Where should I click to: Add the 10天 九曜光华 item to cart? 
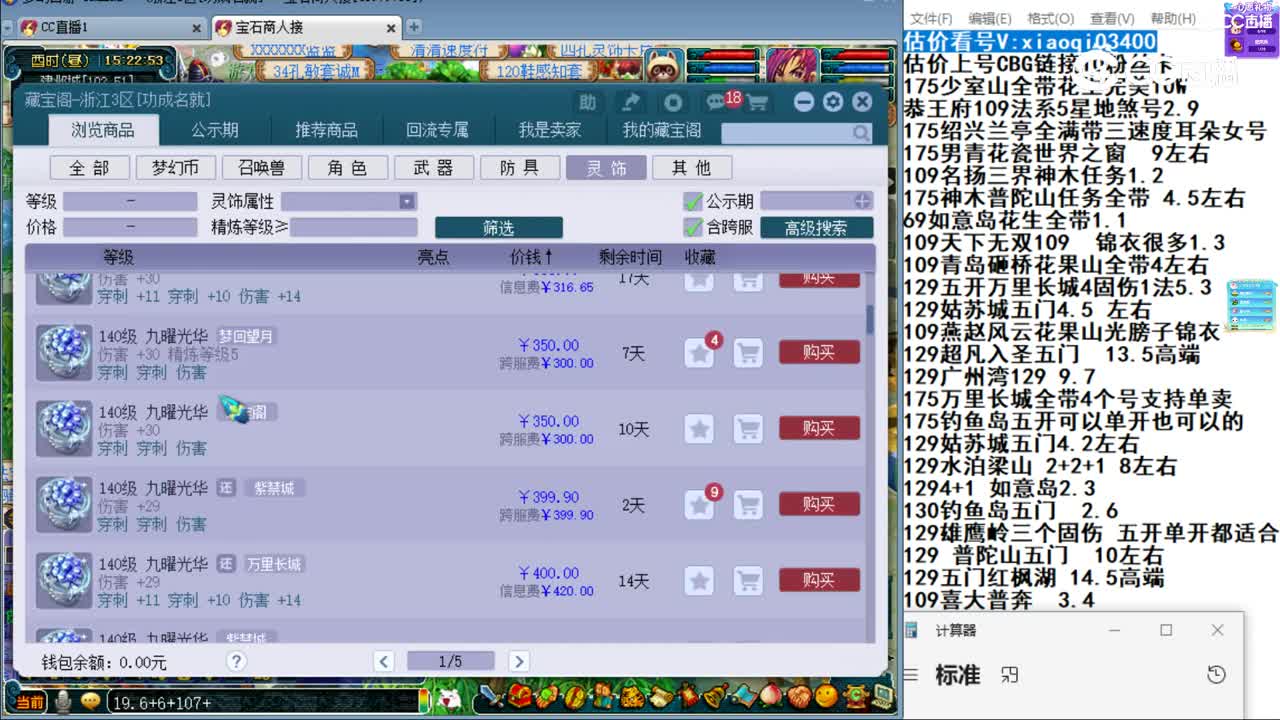[x=748, y=429]
